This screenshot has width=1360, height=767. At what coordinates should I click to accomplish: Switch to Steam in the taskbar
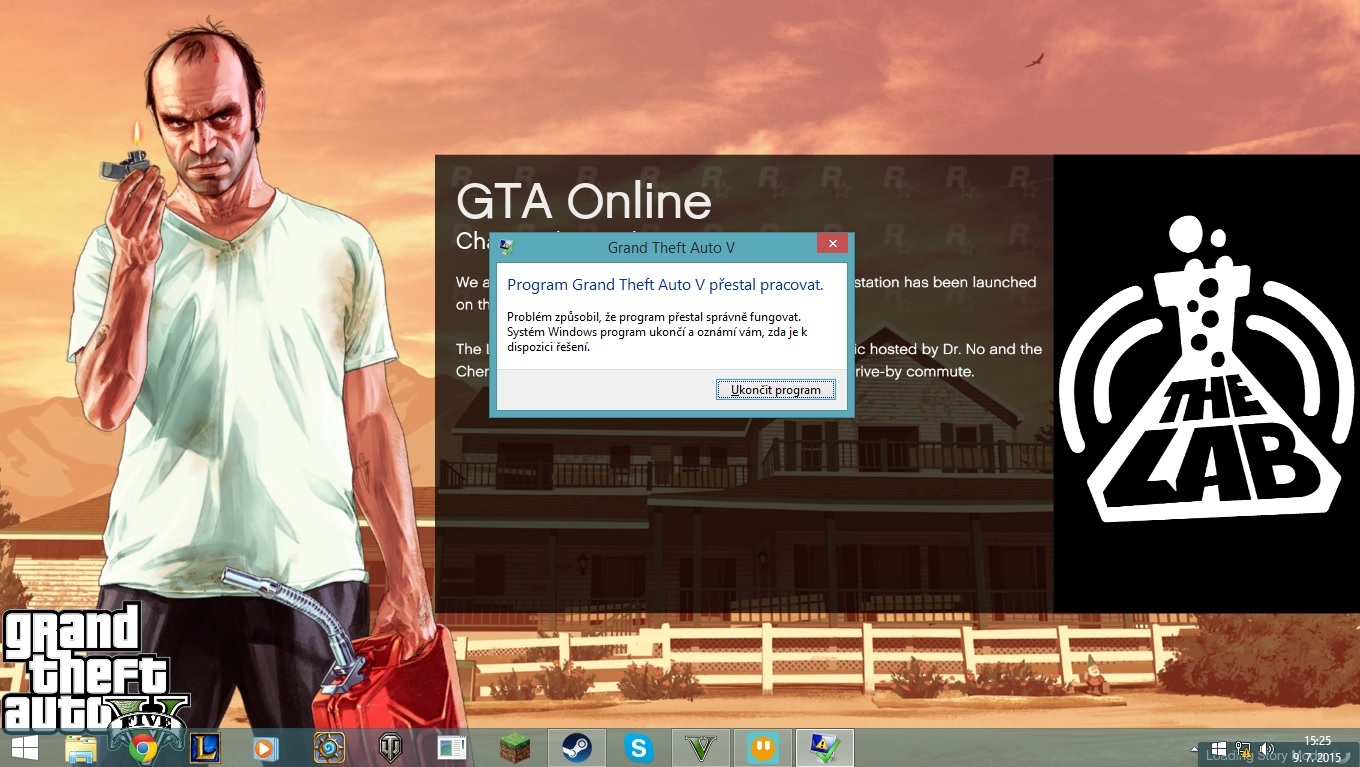pos(576,748)
